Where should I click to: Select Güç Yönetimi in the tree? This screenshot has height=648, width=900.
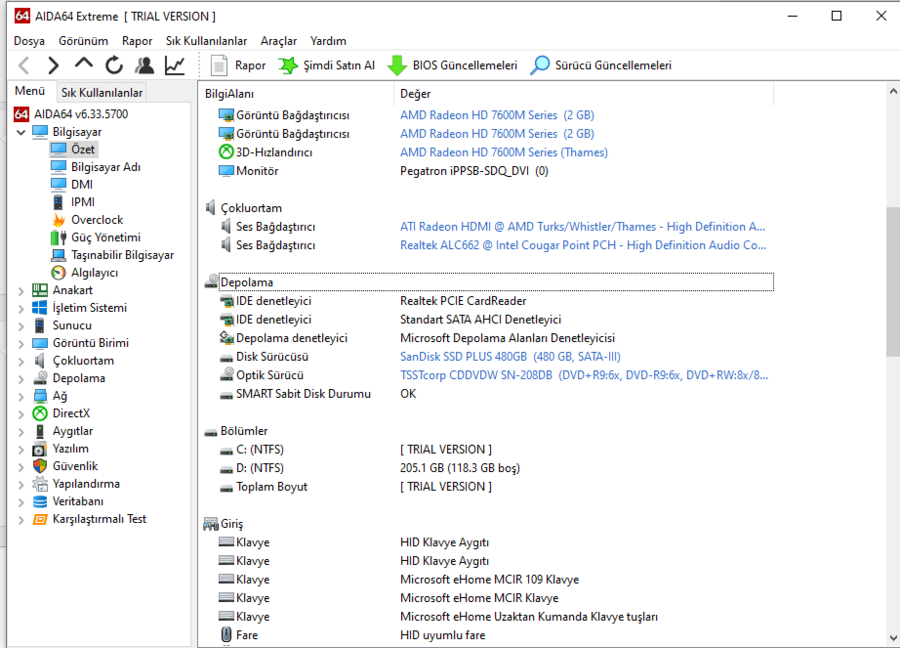pos(105,238)
